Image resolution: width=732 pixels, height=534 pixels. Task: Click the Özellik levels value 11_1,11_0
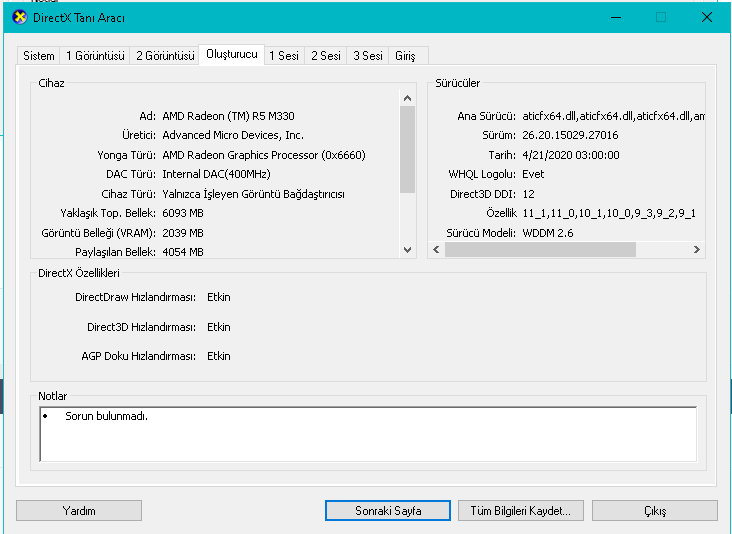(x=609, y=213)
